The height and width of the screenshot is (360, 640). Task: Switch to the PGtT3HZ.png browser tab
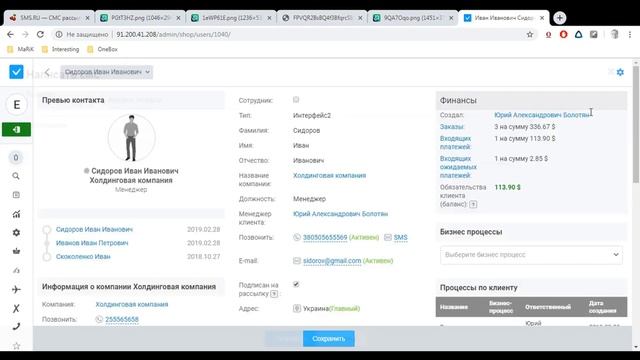(x=140, y=18)
